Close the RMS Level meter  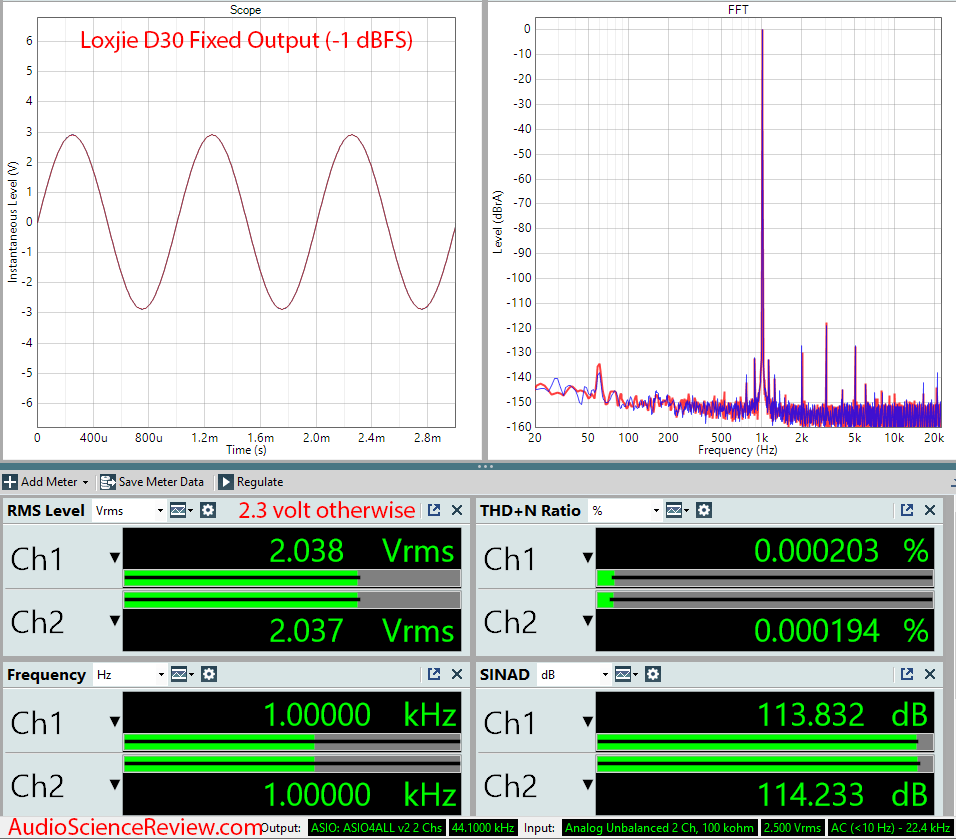(x=457, y=510)
